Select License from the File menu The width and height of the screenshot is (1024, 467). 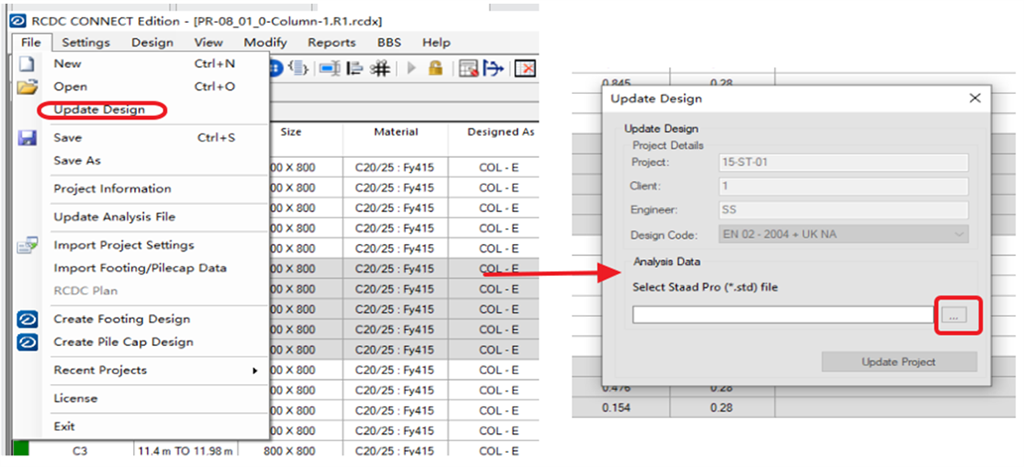75,398
